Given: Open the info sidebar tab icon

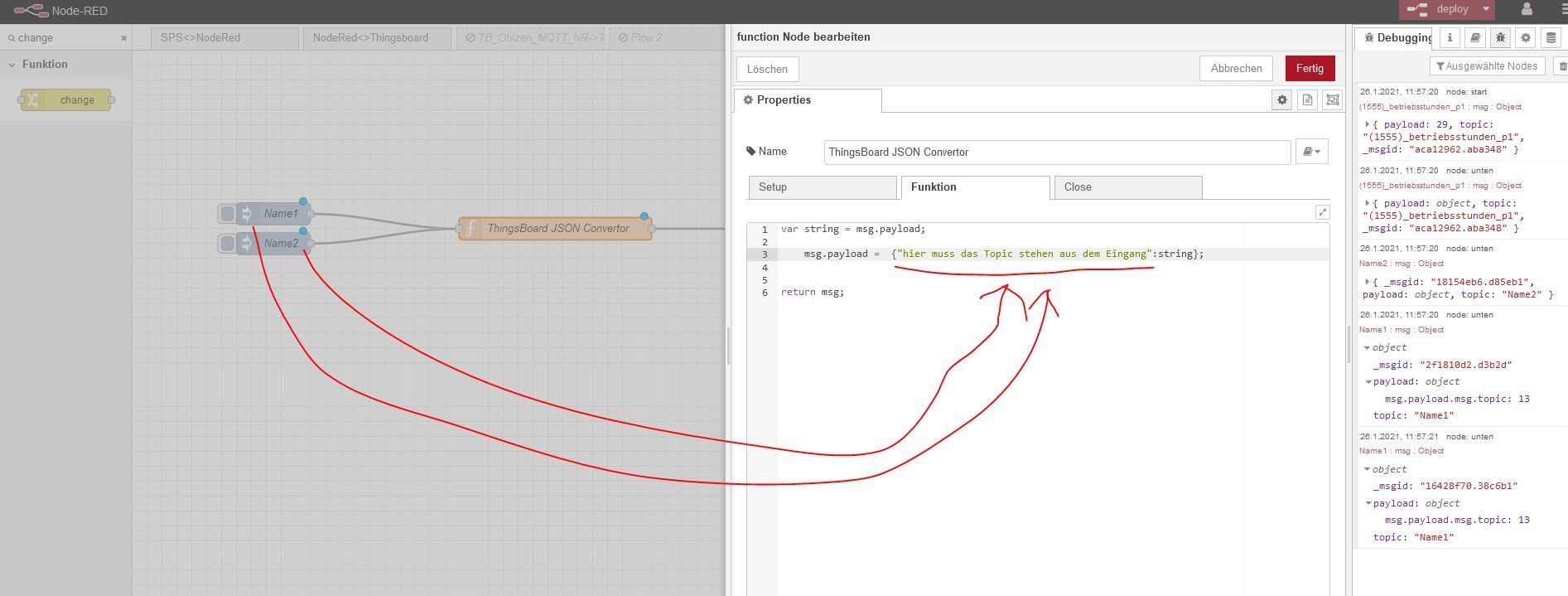Looking at the screenshot, I should coord(1450,37).
